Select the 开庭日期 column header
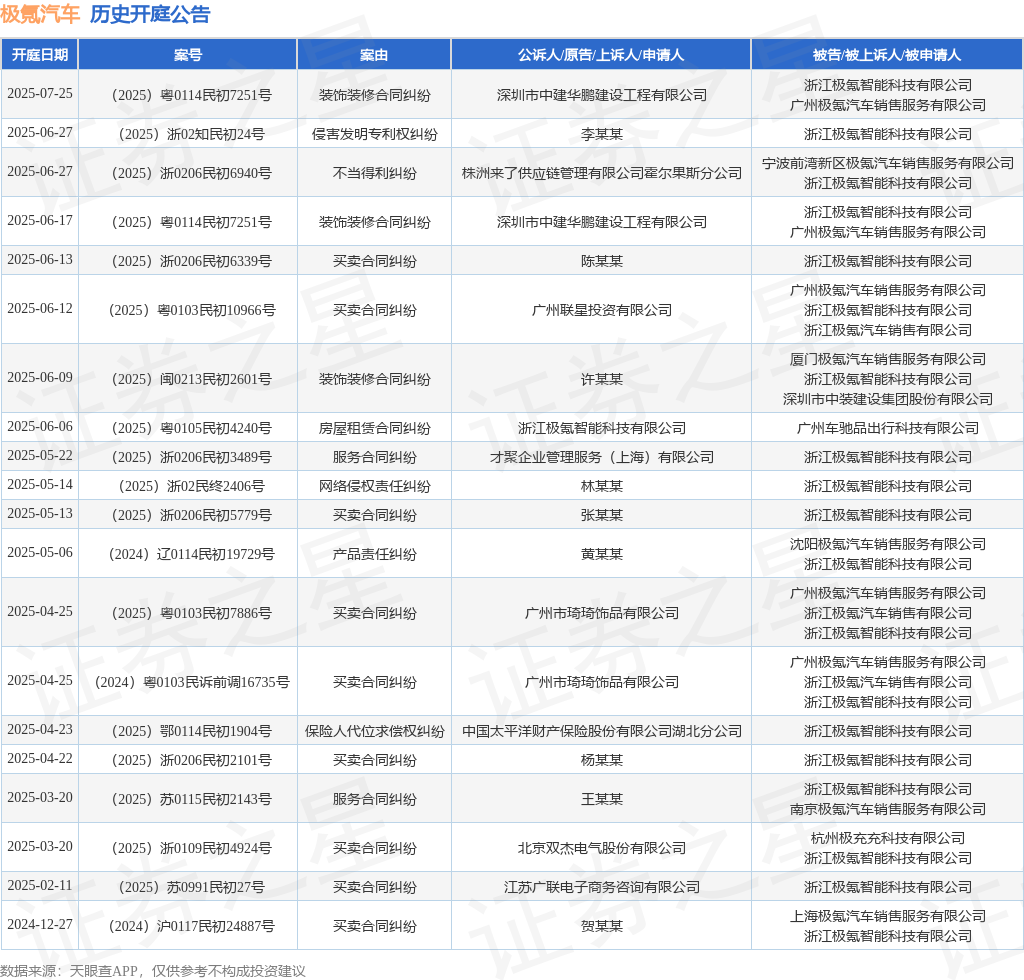The height and width of the screenshot is (980, 1024). click(x=40, y=55)
